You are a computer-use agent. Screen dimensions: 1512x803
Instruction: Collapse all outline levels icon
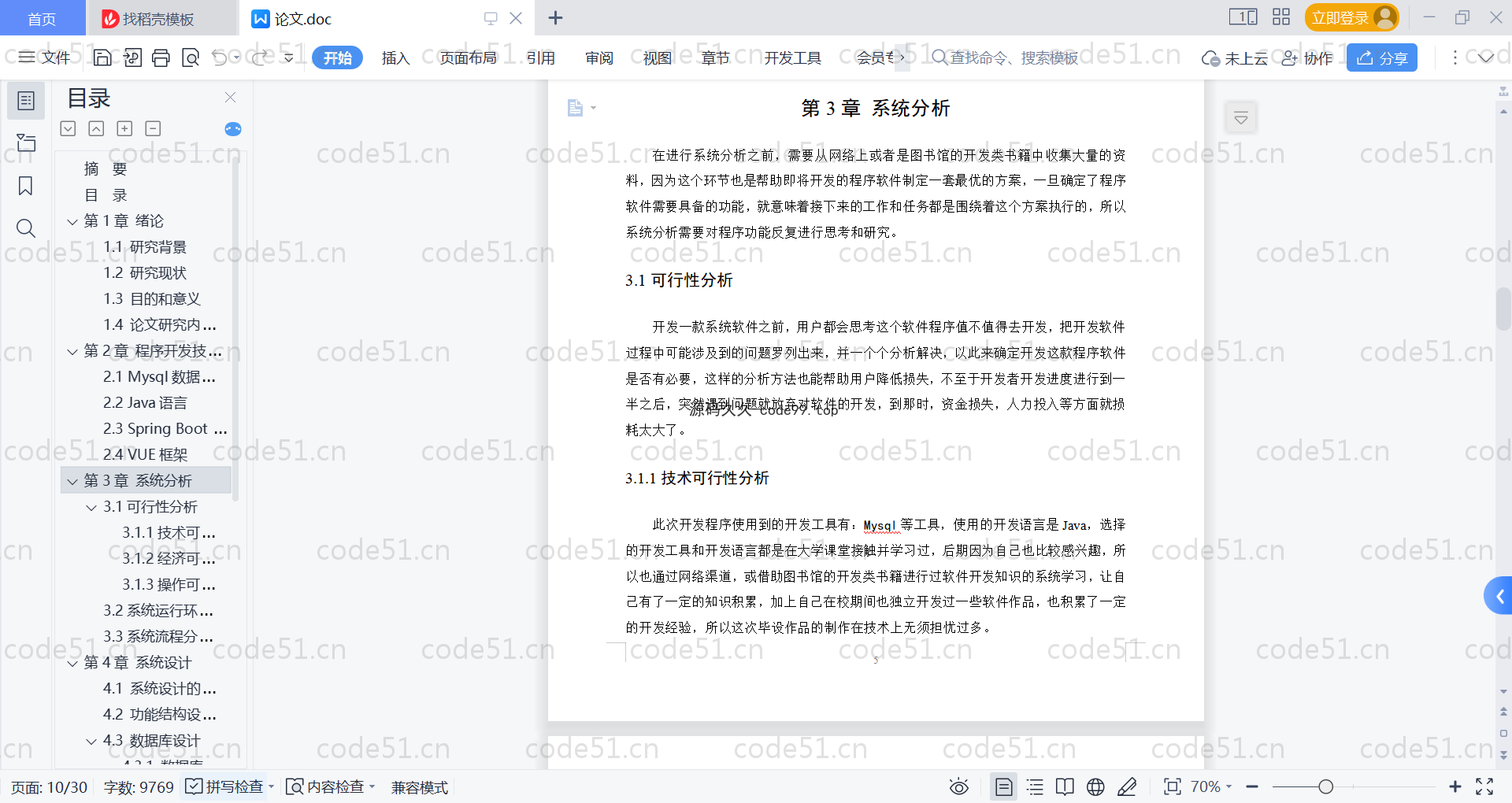[96, 128]
